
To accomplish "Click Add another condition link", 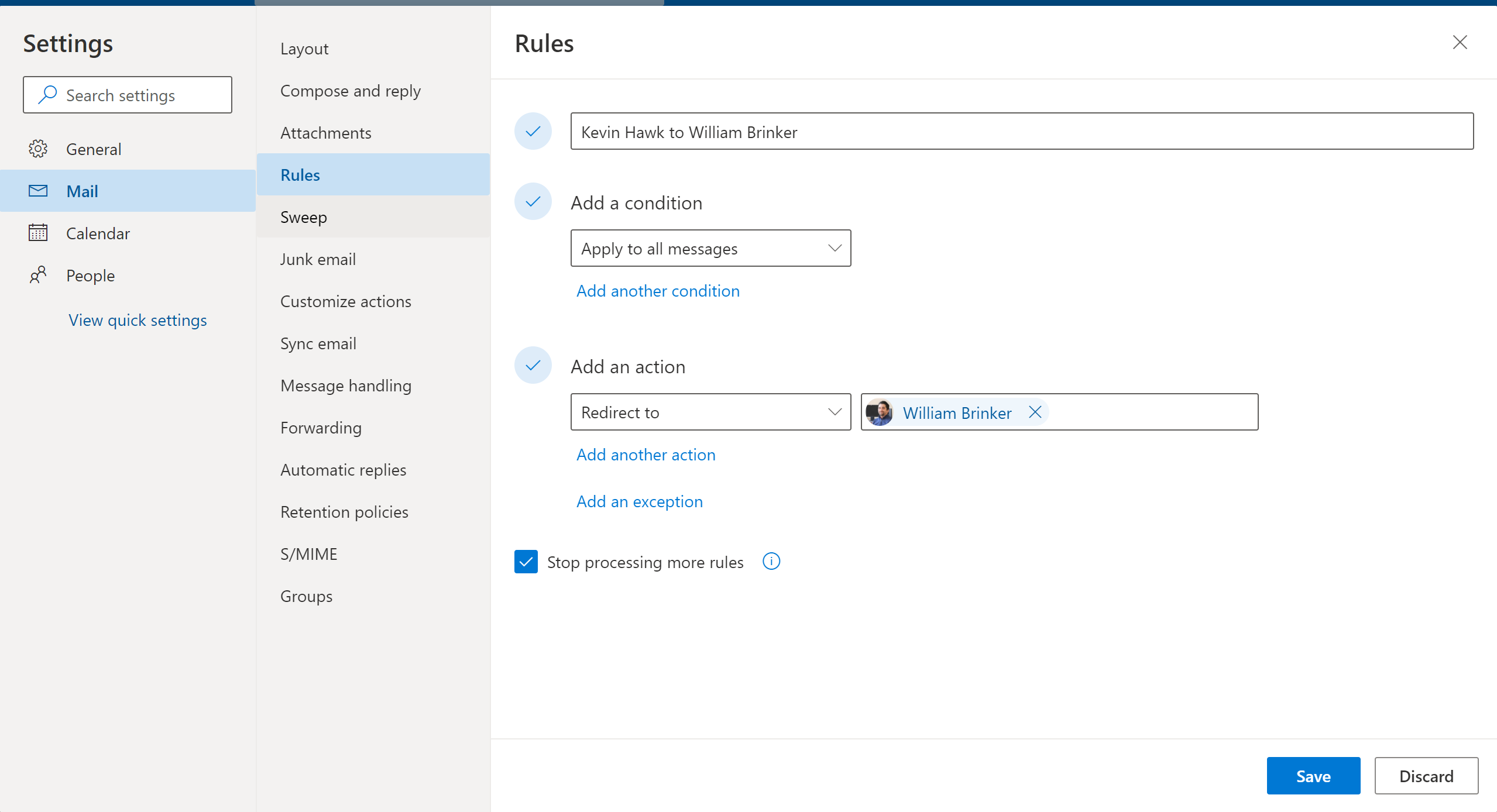I will [658, 291].
